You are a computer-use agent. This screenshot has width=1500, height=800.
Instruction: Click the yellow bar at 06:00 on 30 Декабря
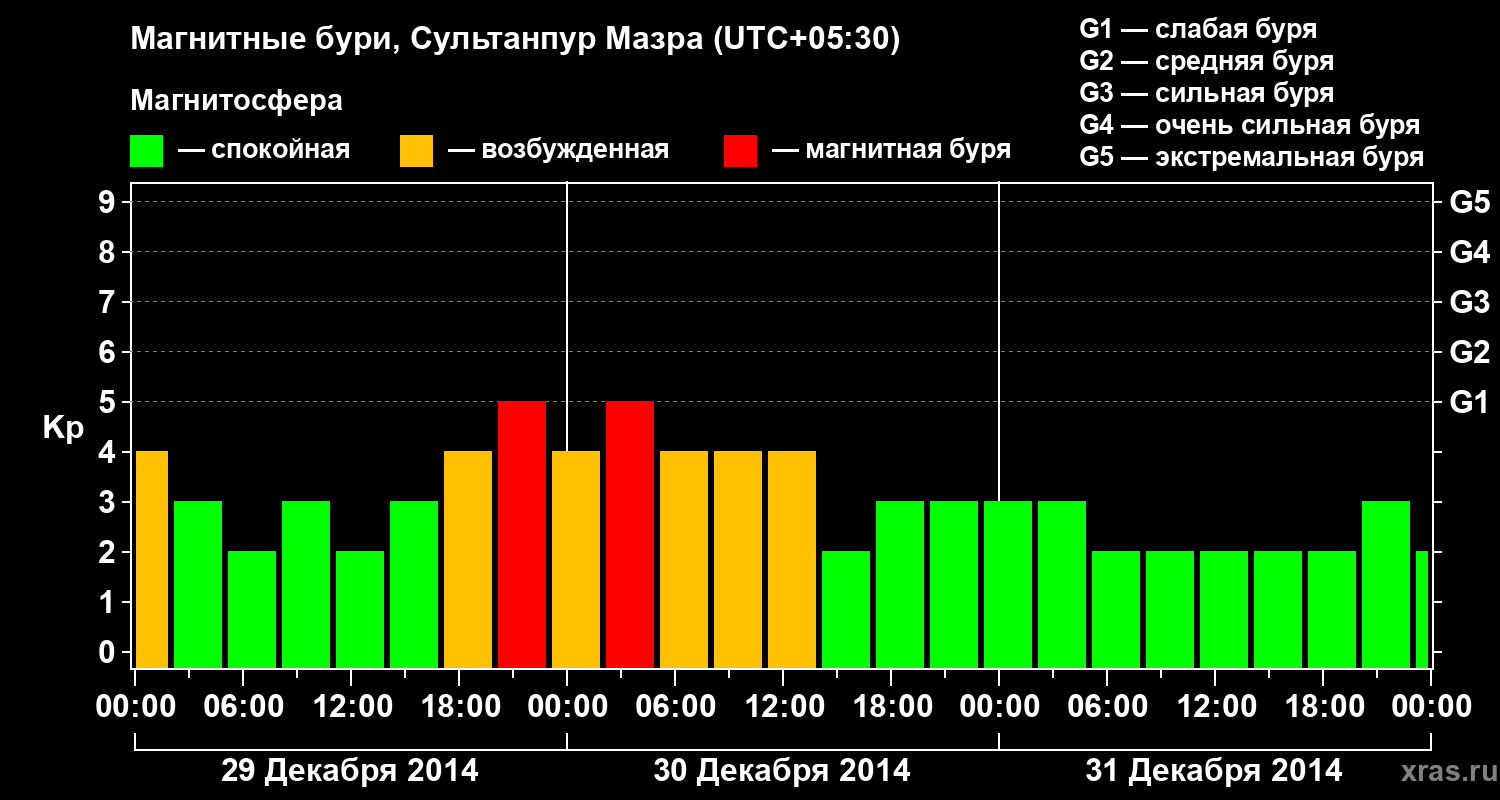click(x=684, y=560)
